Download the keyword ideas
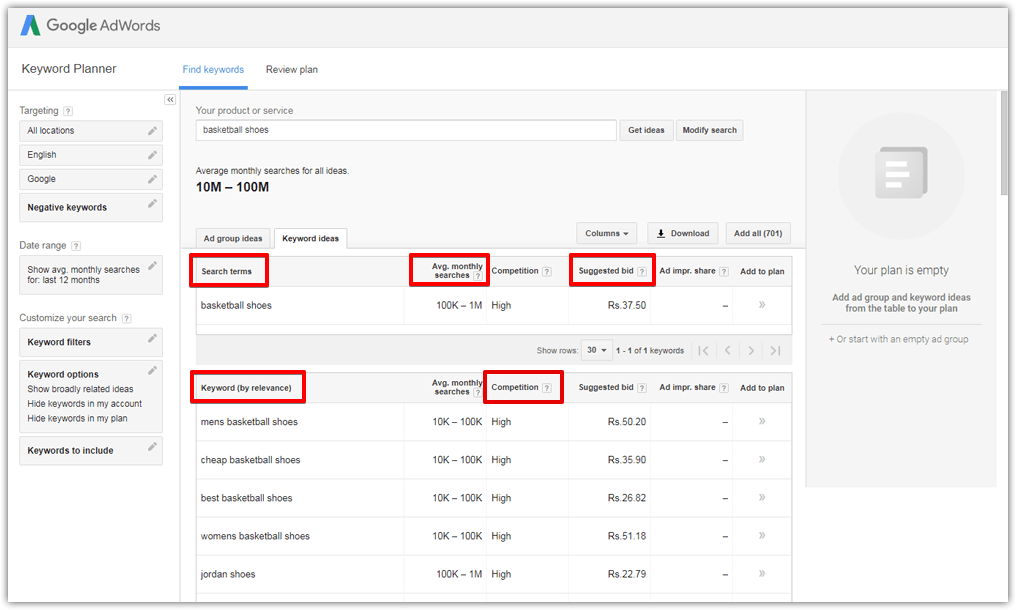This screenshot has height=610, width=1016. pos(683,233)
